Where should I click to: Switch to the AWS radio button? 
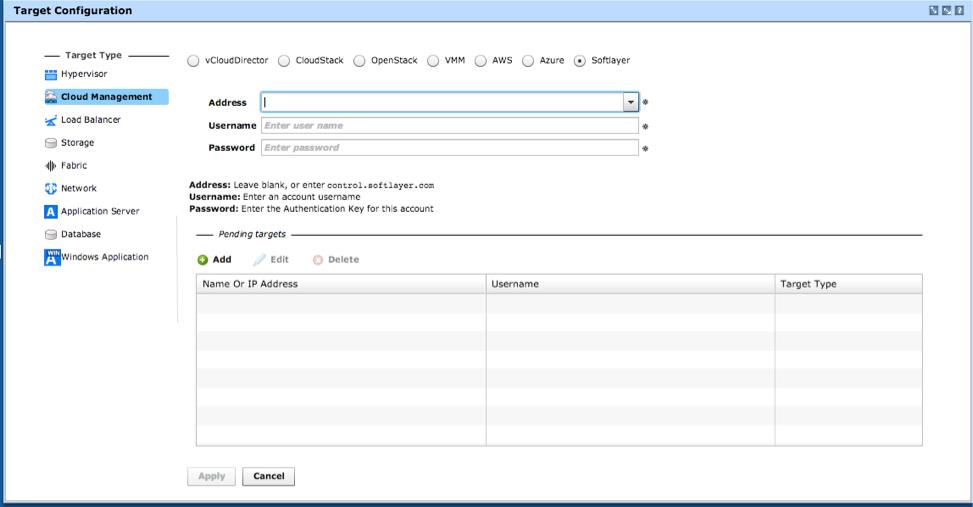(481, 61)
